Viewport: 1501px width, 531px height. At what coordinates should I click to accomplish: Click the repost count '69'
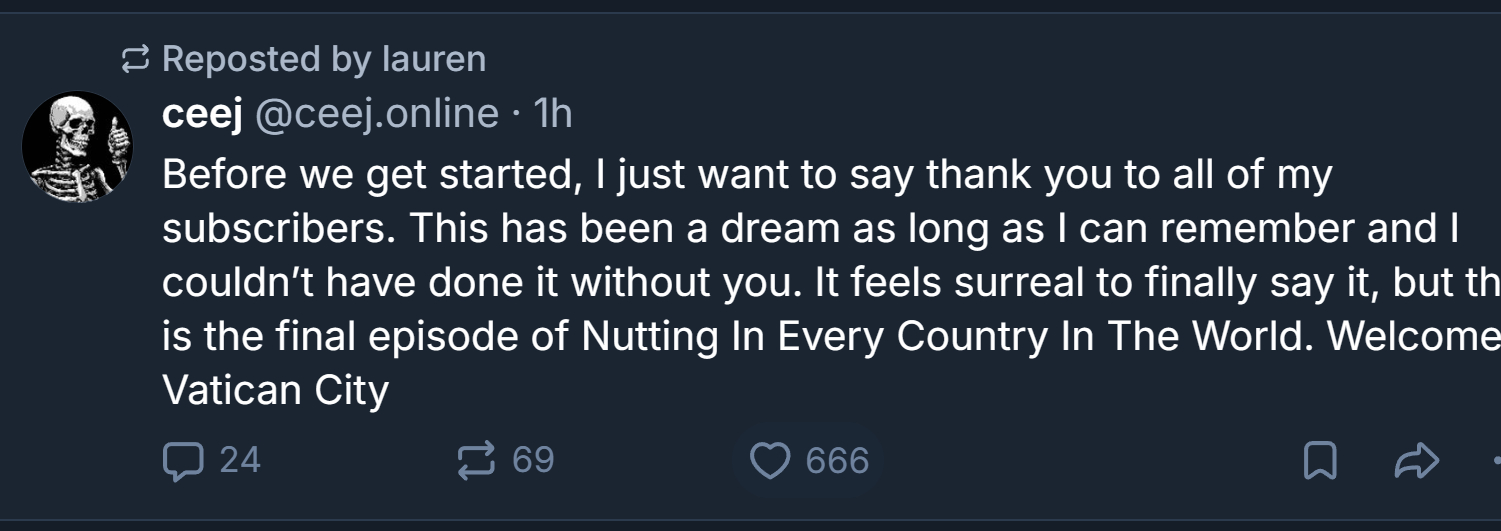click(x=533, y=461)
